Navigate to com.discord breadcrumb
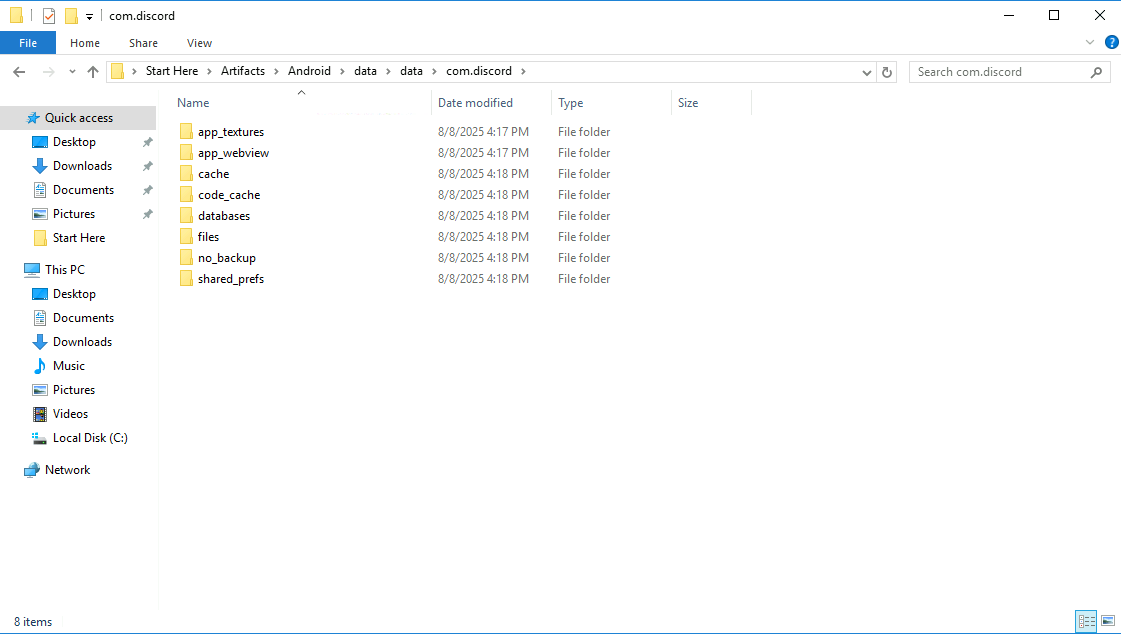 click(479, 71)
